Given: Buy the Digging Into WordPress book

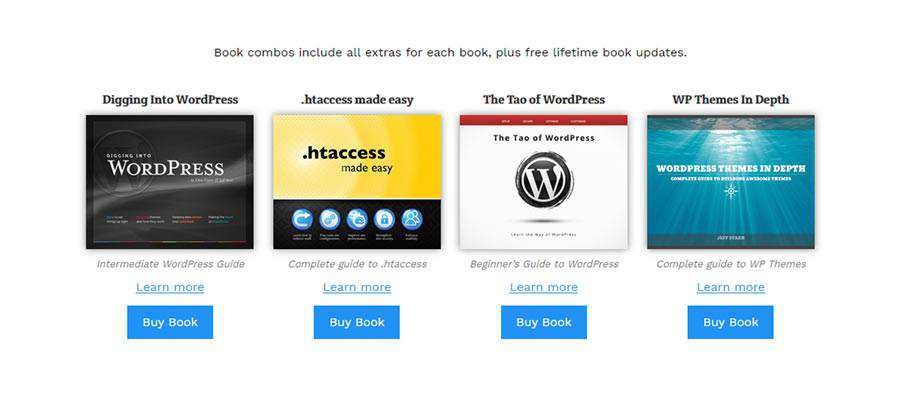Looking at the screenshot, I should 170,322.
